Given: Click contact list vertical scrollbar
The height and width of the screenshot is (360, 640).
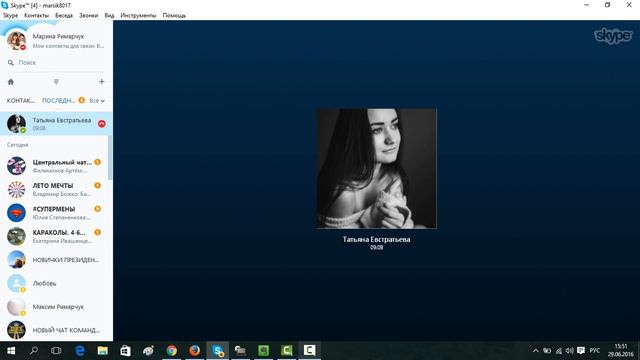Looking at the screenshot, I should [110, 158].
